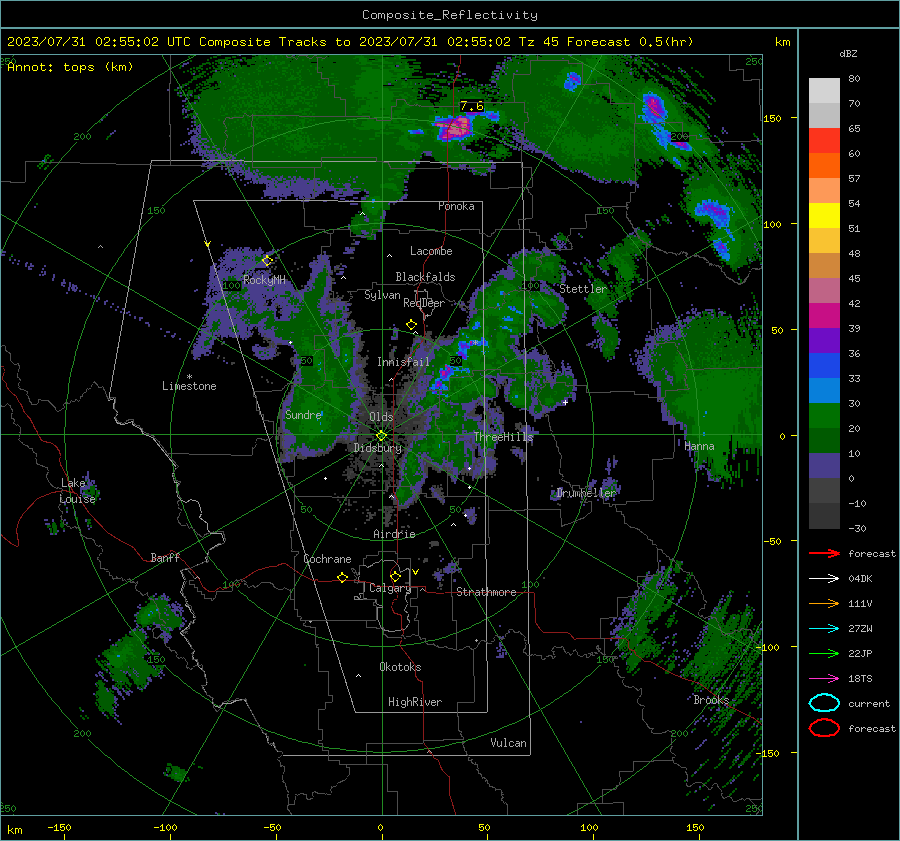Image resolution: width=900 pixels, height=841 pixels.
Task: Click radar-center diamond above Didsbury
Action: coord(381,436)
